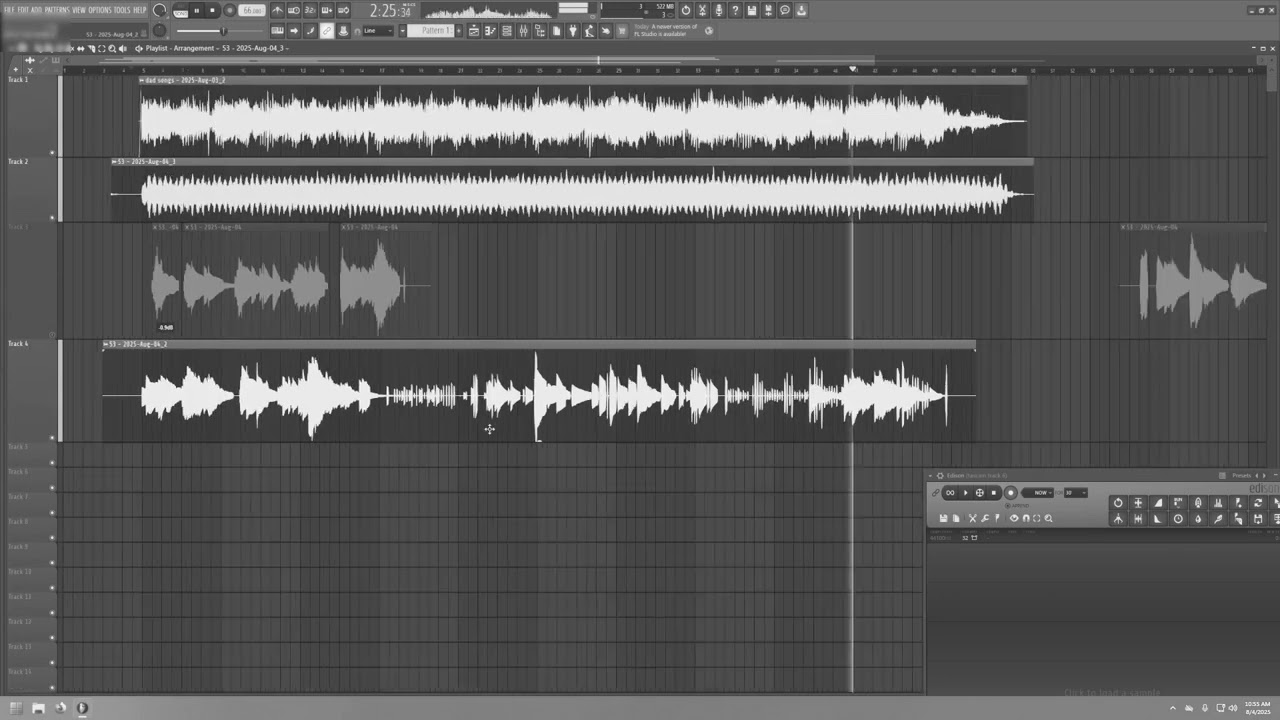Screen dimensions: 1280x720
Task: Click Edison loop playback button
Action: pyautogui.click(x=950, y=493)
